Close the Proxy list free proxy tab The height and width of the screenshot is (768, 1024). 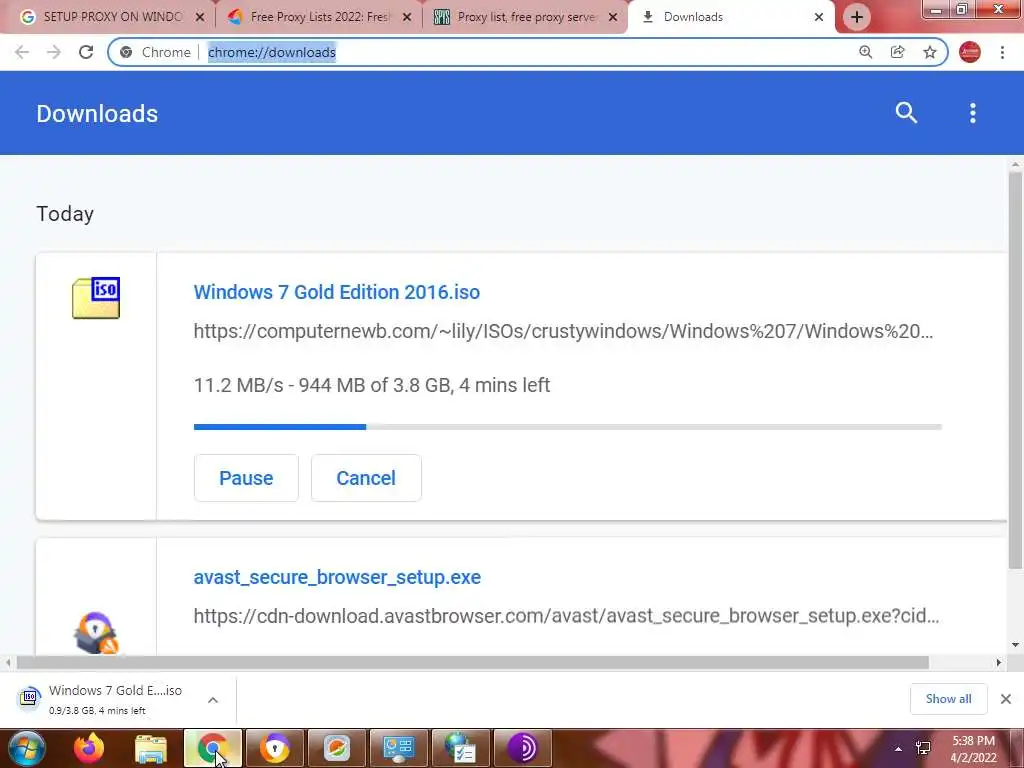coord(613,17)
